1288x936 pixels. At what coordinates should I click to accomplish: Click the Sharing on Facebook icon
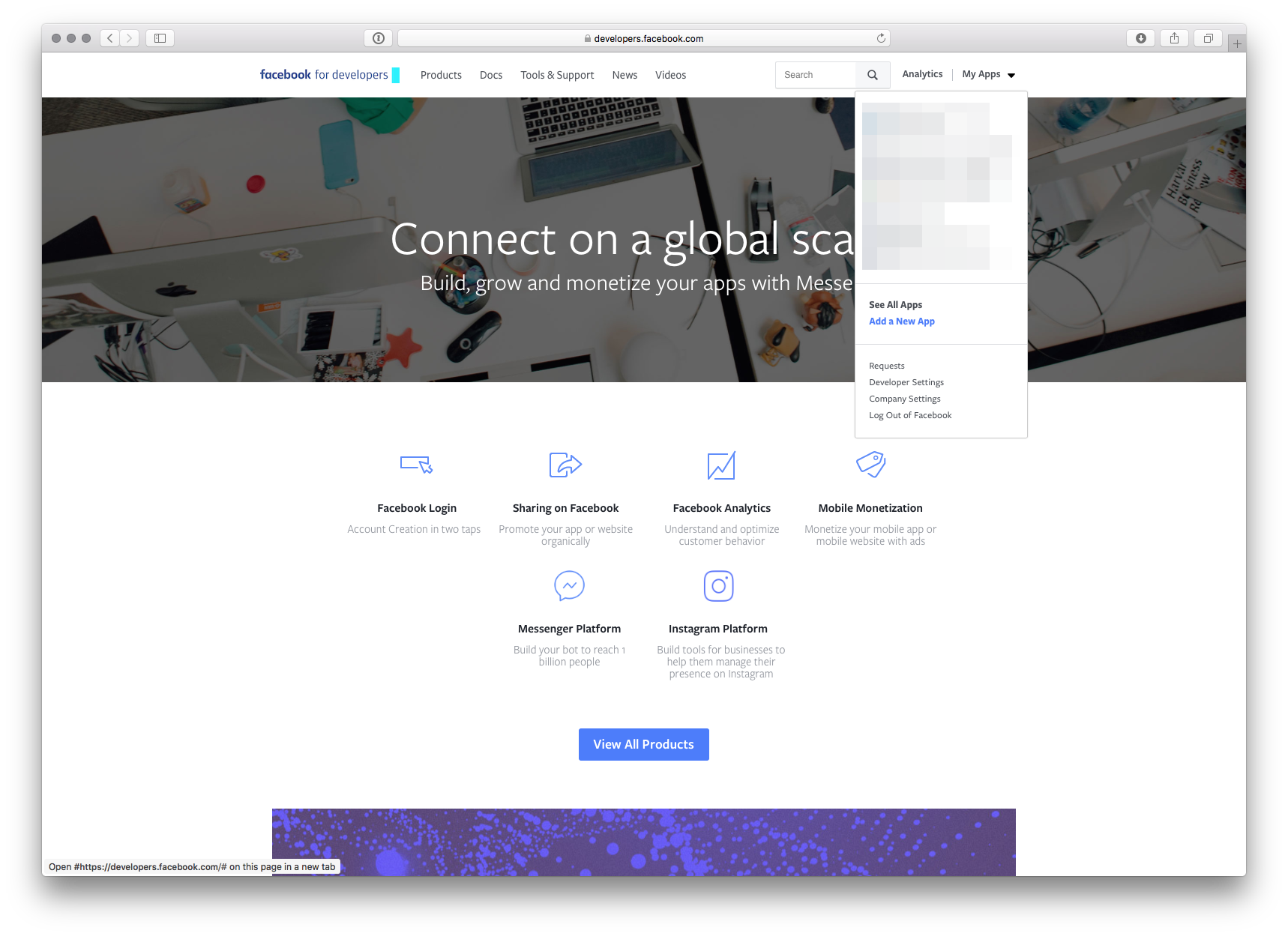click(566, 465)
